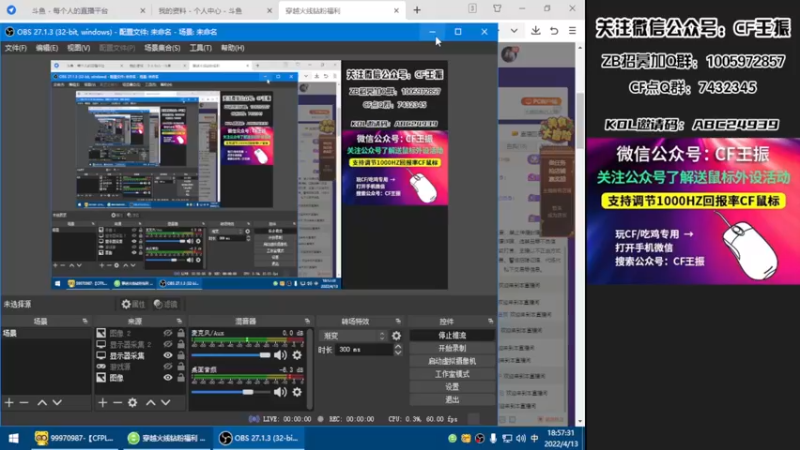Image resolution: width=800 pixels, height=450 pixels.
Task: Decrease transition duration with down stepper
Action: pos(398,353)
